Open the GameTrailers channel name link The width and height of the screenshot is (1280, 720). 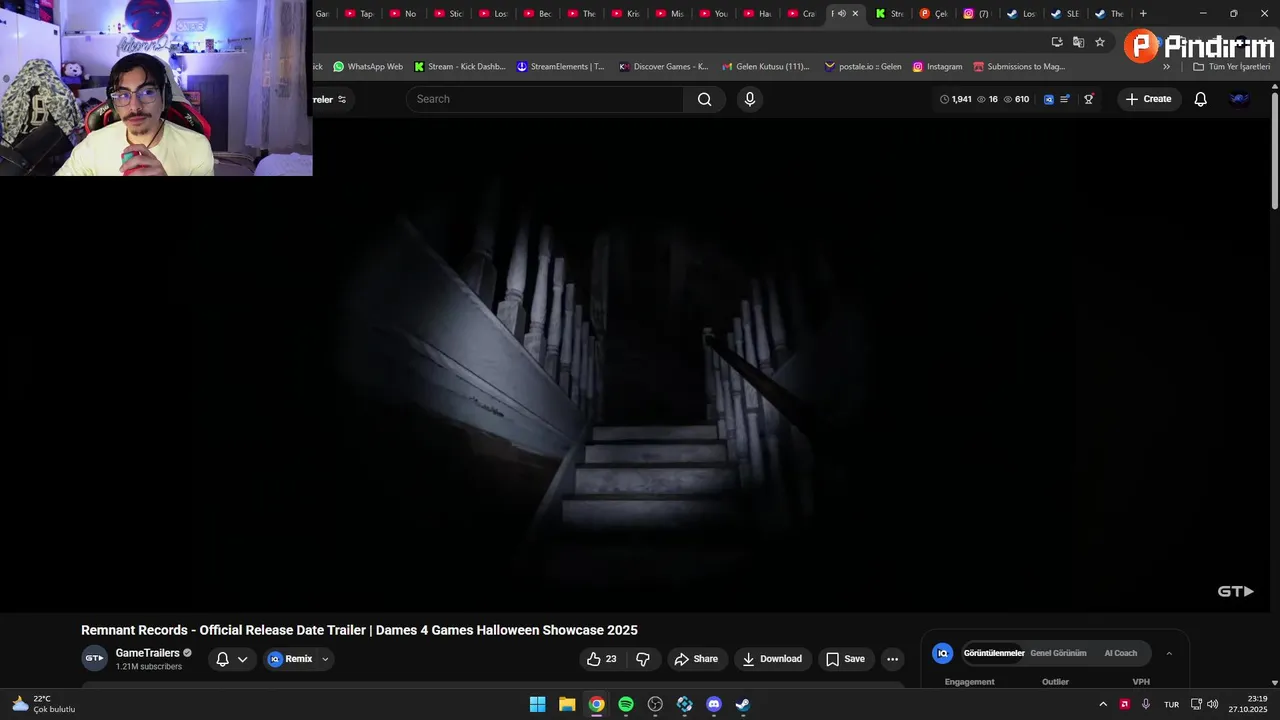[148, 653]
